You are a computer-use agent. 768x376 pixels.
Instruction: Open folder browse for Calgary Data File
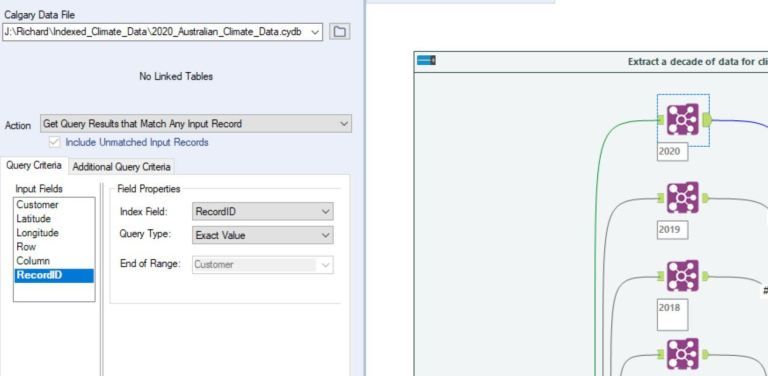pyautogui.click(x=339, y=32)
